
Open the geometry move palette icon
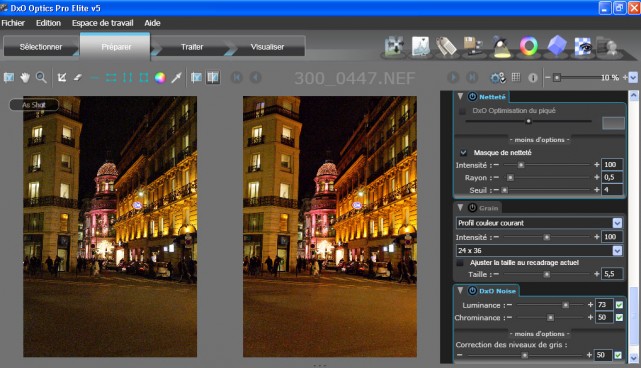(394, 46)
